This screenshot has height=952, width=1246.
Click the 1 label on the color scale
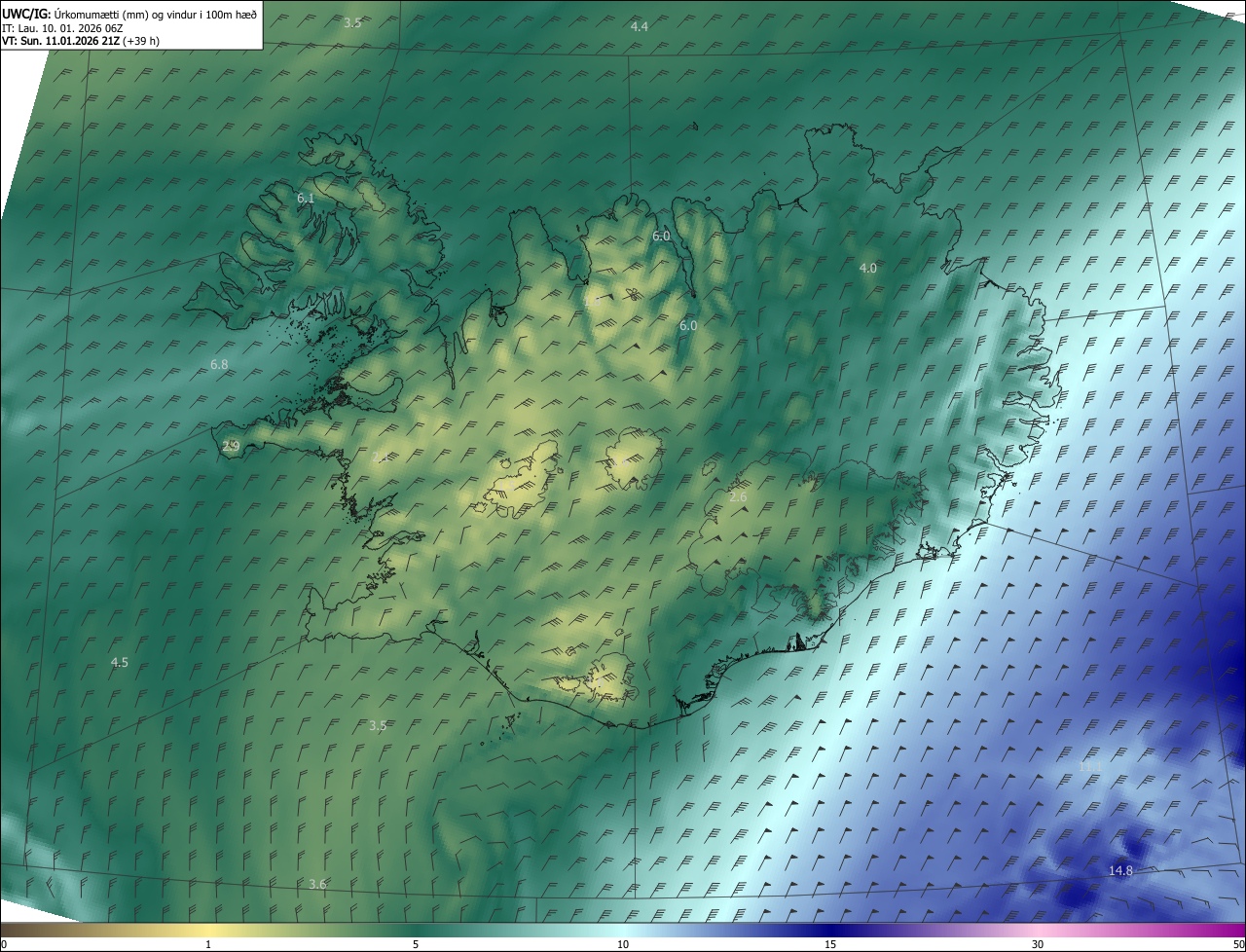tap(208, 945)
